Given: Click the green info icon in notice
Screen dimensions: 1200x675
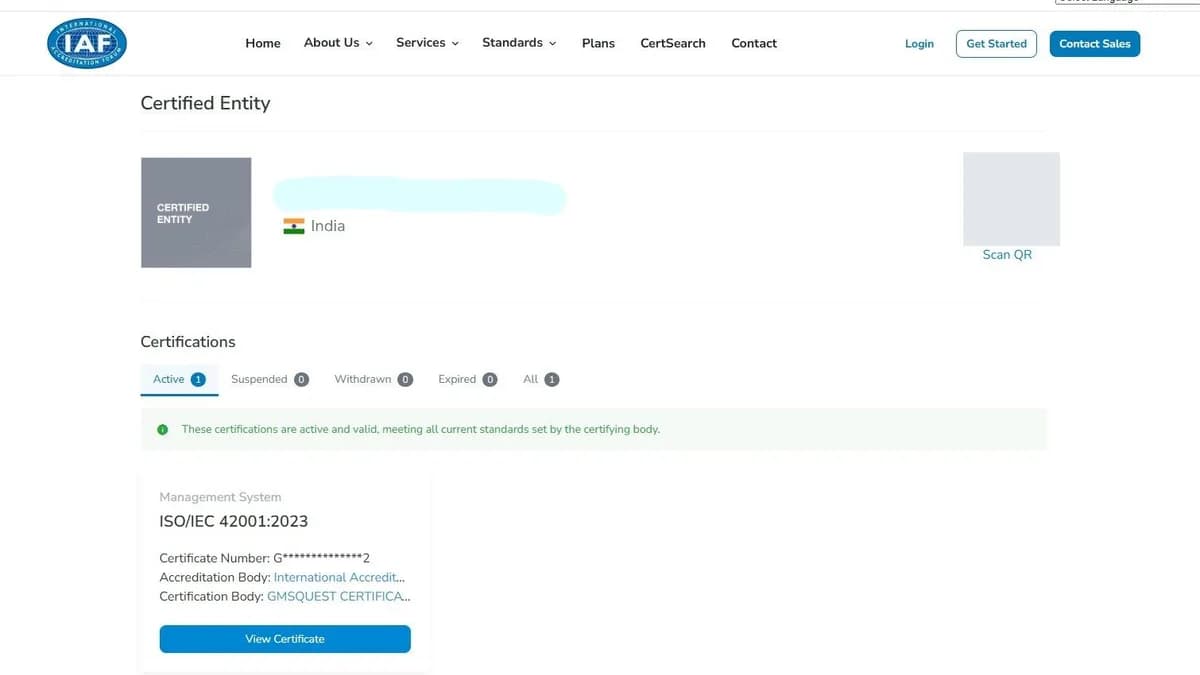Looking at the screenshot, I should [x=162, y=429].
